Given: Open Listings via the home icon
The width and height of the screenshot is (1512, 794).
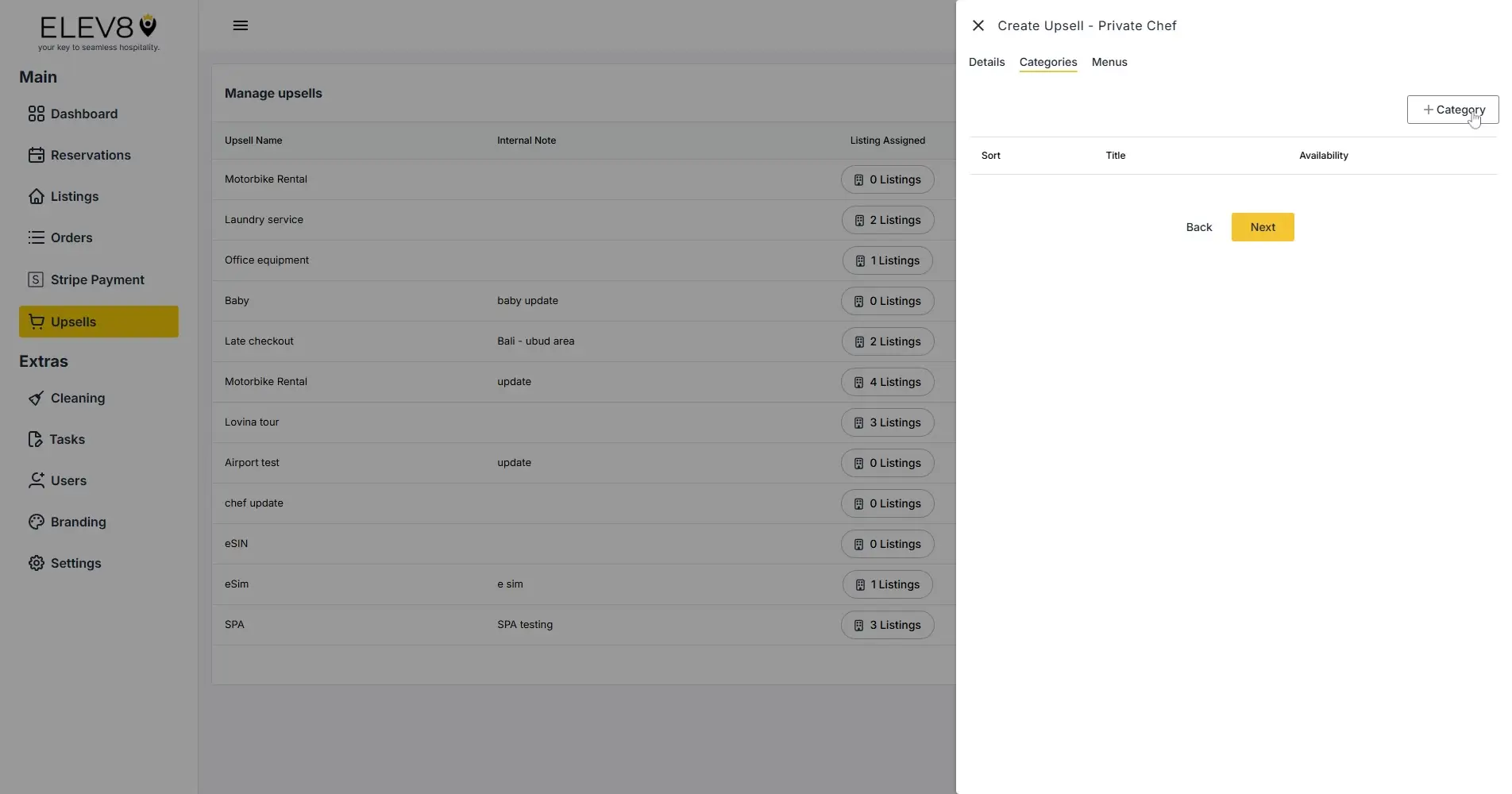Looking at the screenshot, I should click(x=37, y=196).
